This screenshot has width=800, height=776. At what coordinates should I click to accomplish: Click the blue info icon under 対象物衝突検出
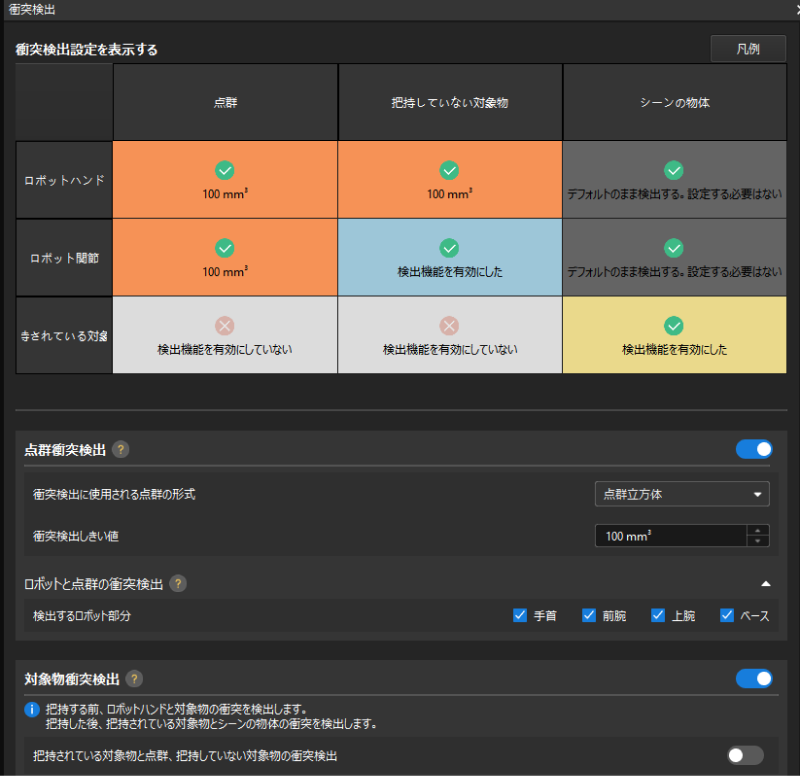click(x=32, y=709)
